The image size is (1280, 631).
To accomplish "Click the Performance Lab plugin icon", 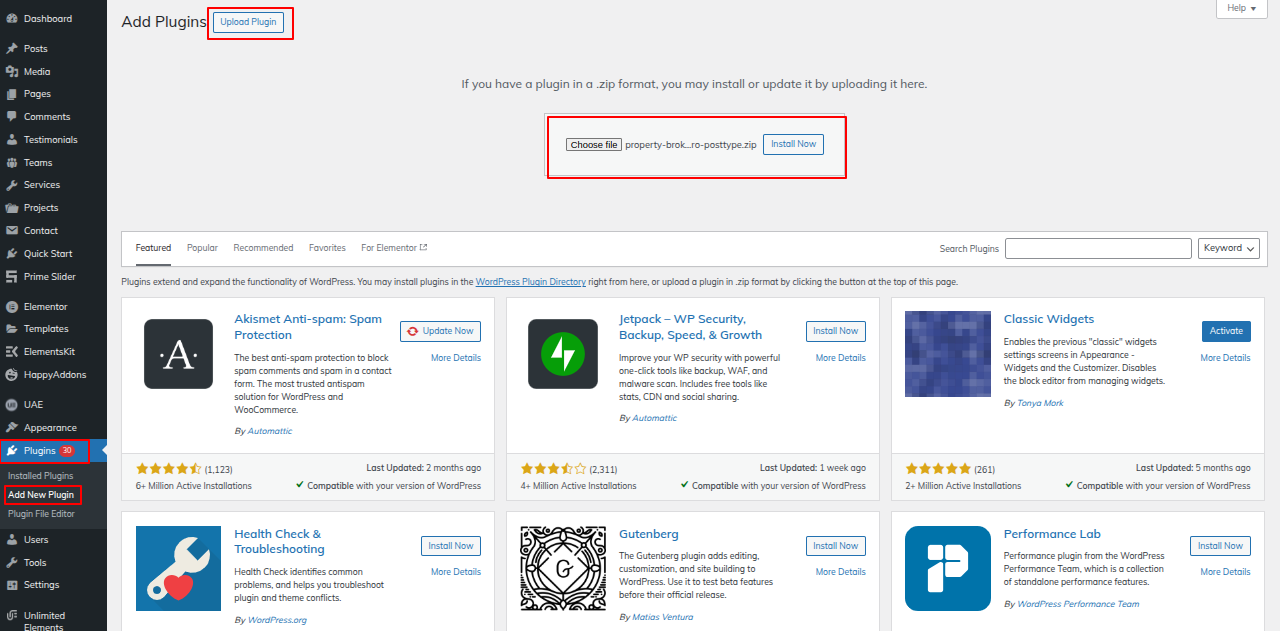I will click(948, 568).
